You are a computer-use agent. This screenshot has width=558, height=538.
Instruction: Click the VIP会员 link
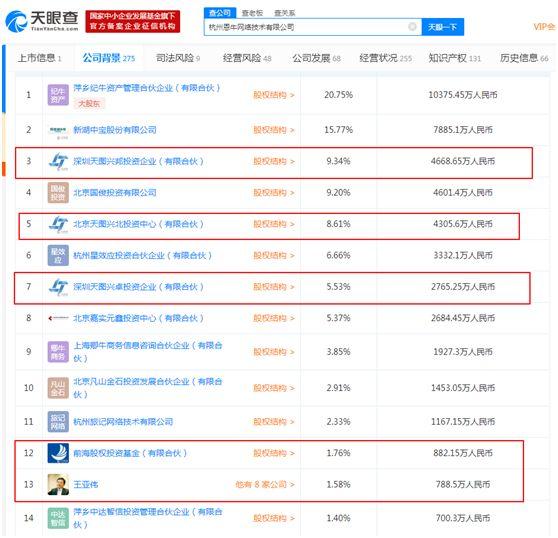point(544,27)
